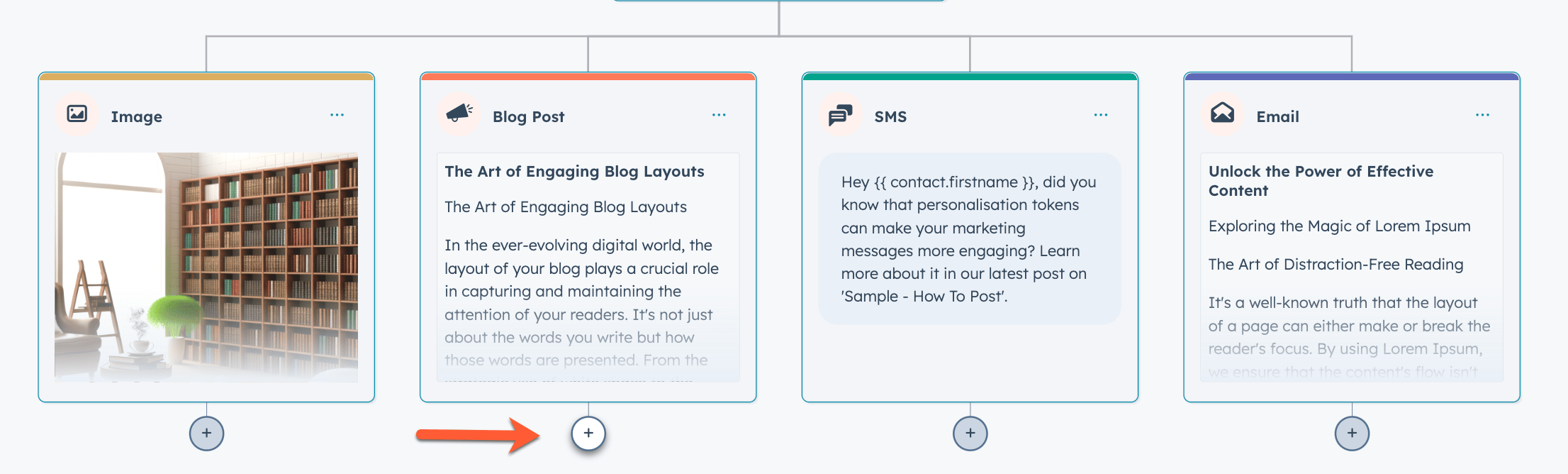Click the 'SMS' card title label
This screenshot has height=474, width=1568.
[x=890, y=117]
